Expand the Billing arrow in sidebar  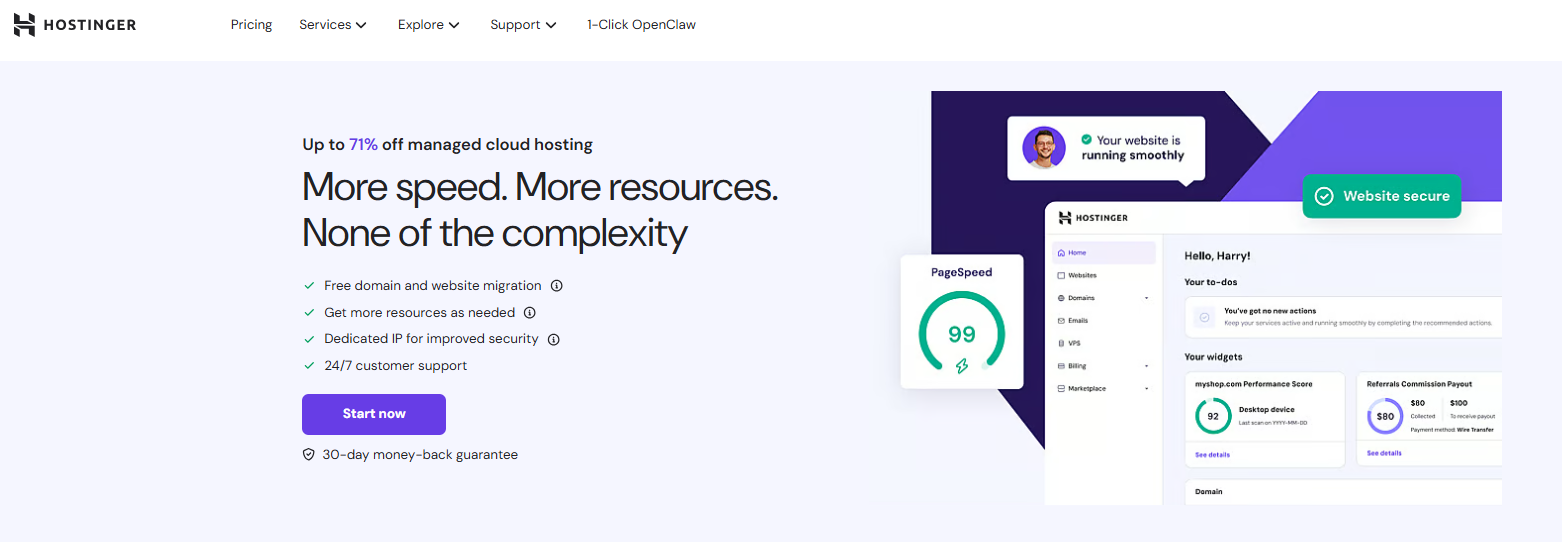click(1147, 366)
